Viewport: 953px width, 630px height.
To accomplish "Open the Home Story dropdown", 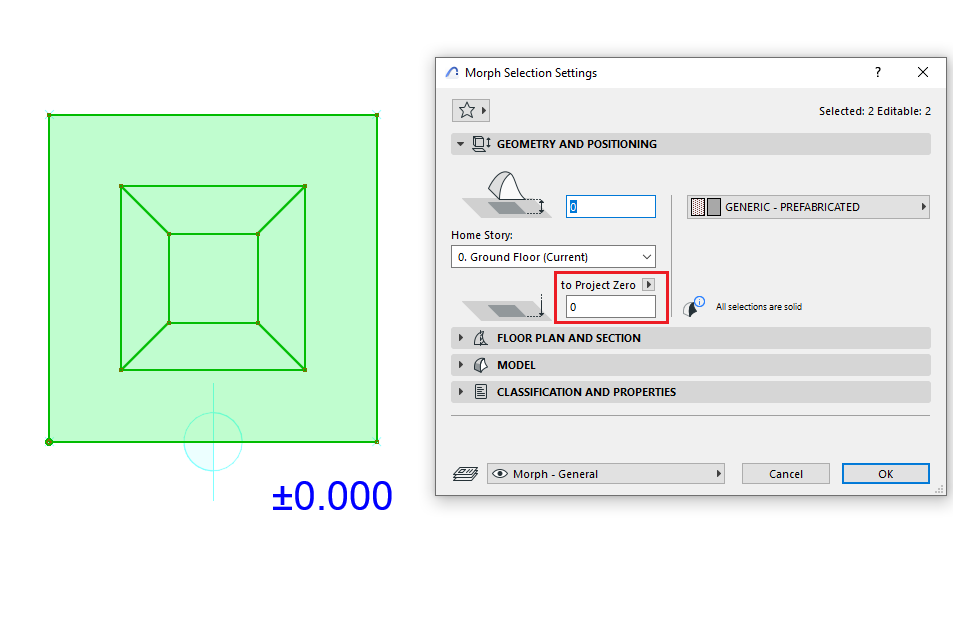I will coord(553,257).
